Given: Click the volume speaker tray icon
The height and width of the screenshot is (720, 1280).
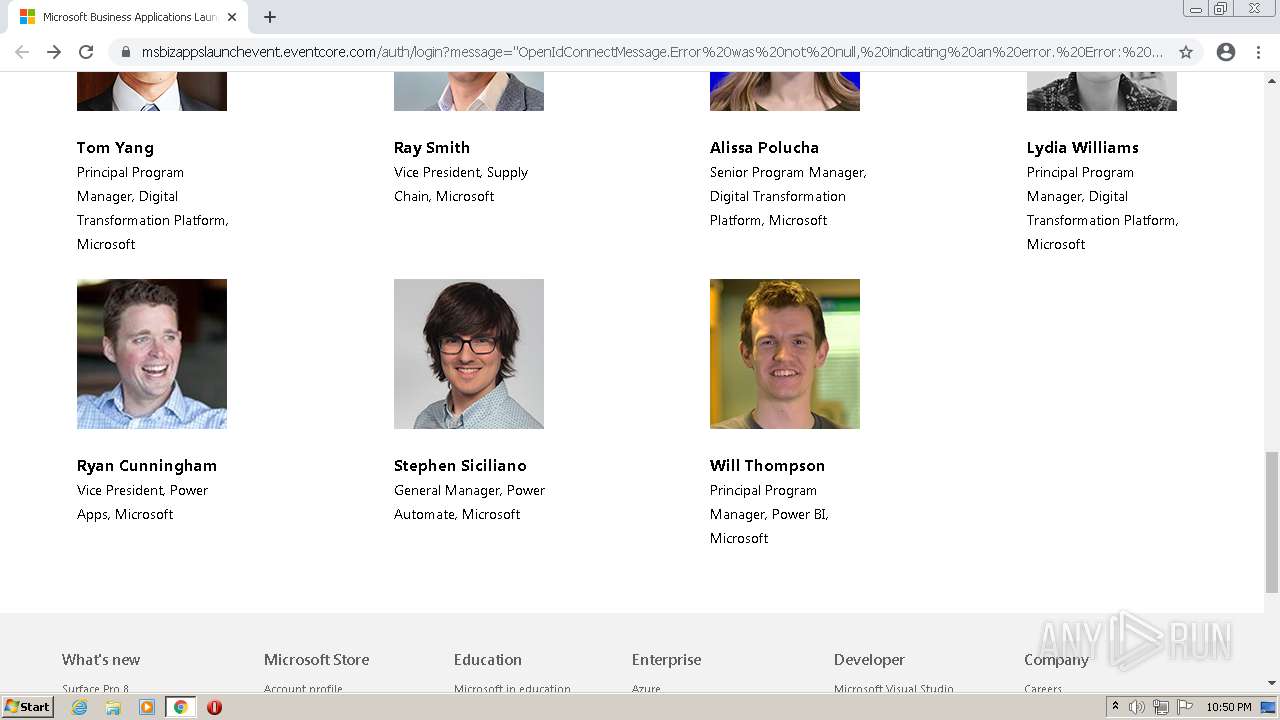Looking at the screenshot, I should click(x=1137, y=707).
